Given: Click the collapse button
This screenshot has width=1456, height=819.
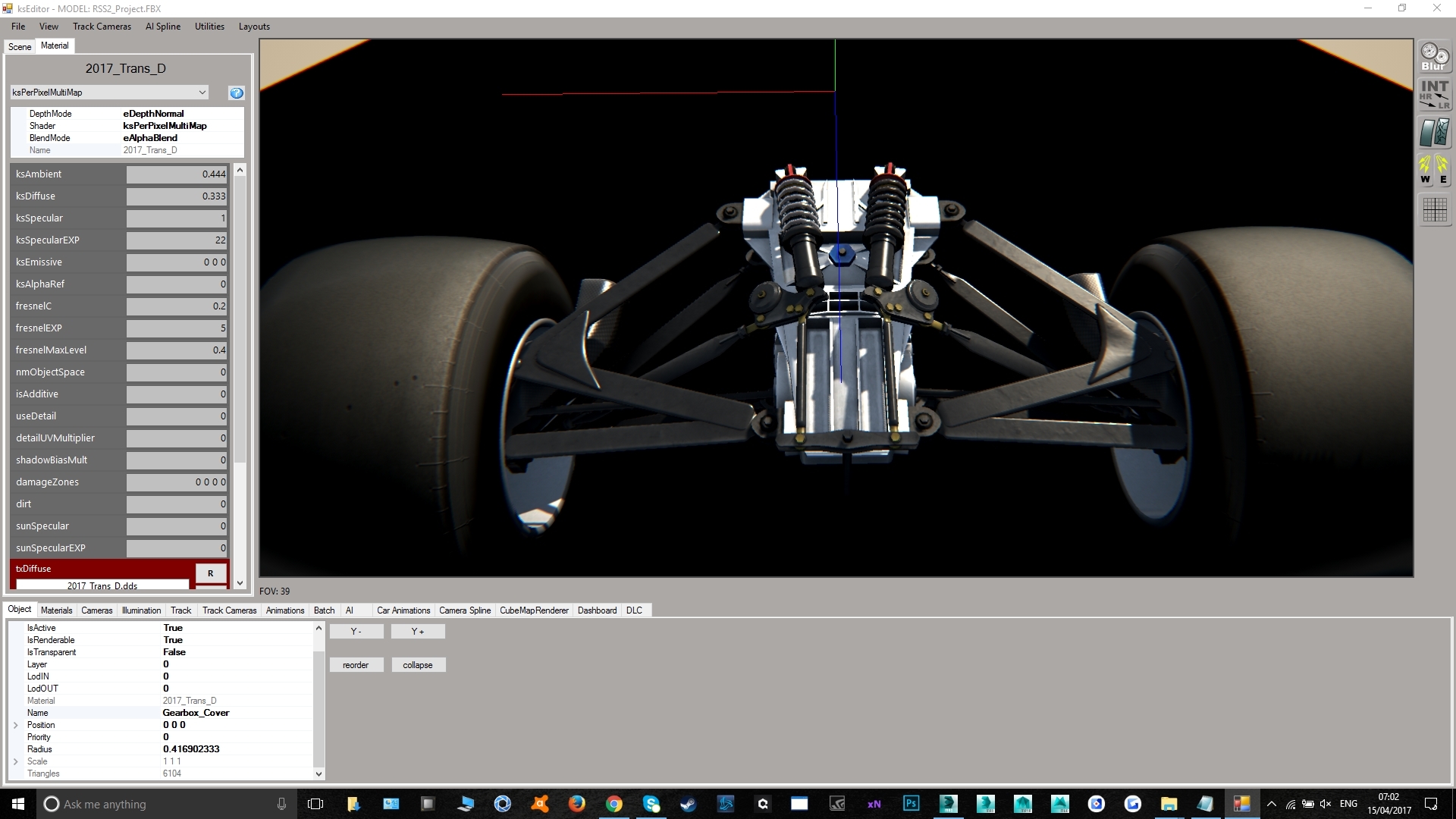Looking at the screenshot, I should pyautogui.click(x=418, y=665).
